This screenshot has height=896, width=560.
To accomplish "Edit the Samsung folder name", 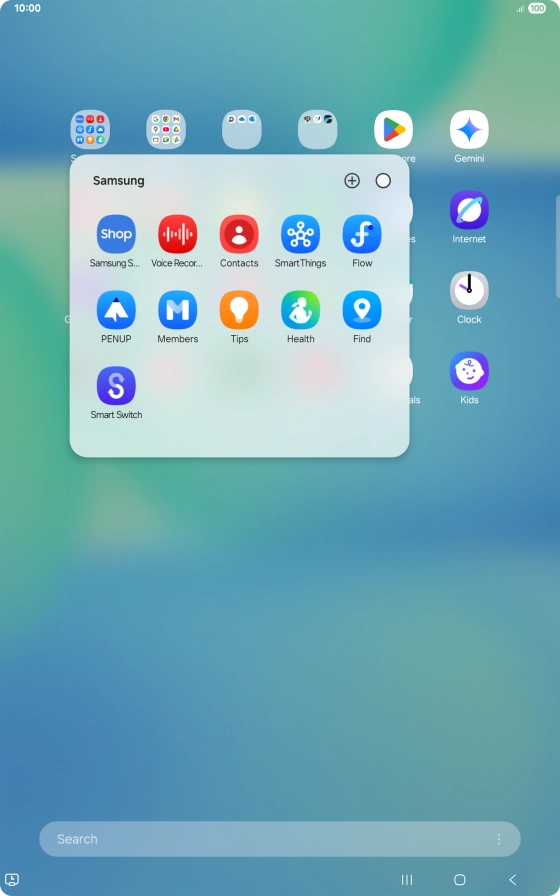I will coord(119,181).
